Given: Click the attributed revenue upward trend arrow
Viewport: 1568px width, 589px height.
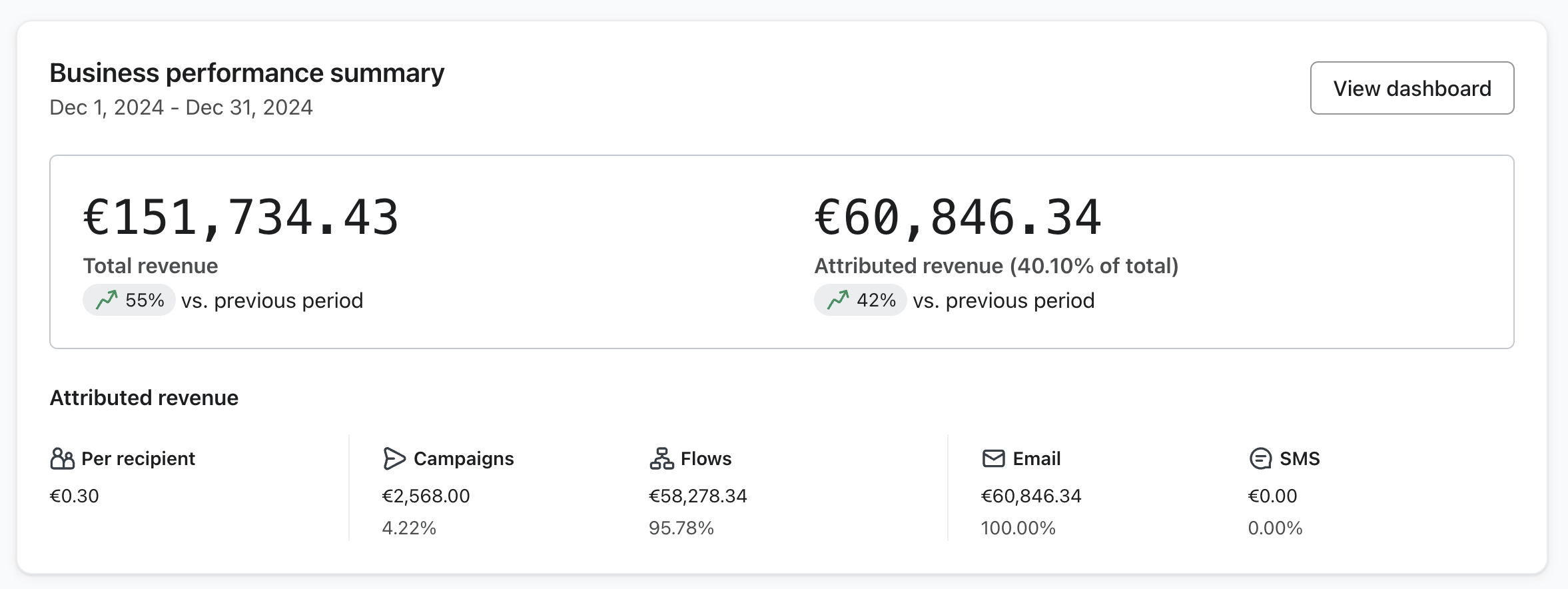Looking at the screenshot, I should click(838, 300).
